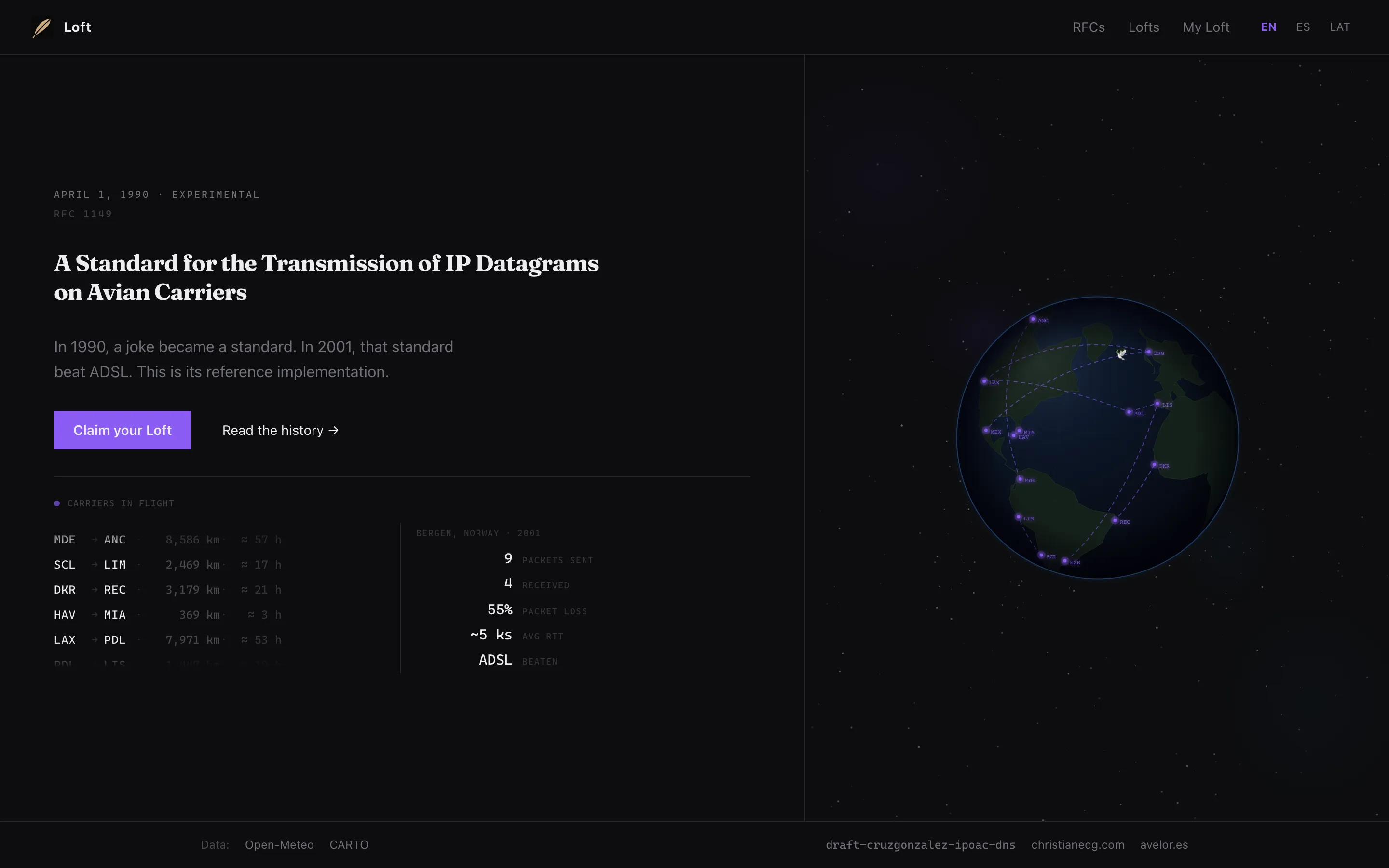The height and width of the screenshot is (868, 1389).
Task: Click the purple Carriers in Flight status dot
Action: 57,503
